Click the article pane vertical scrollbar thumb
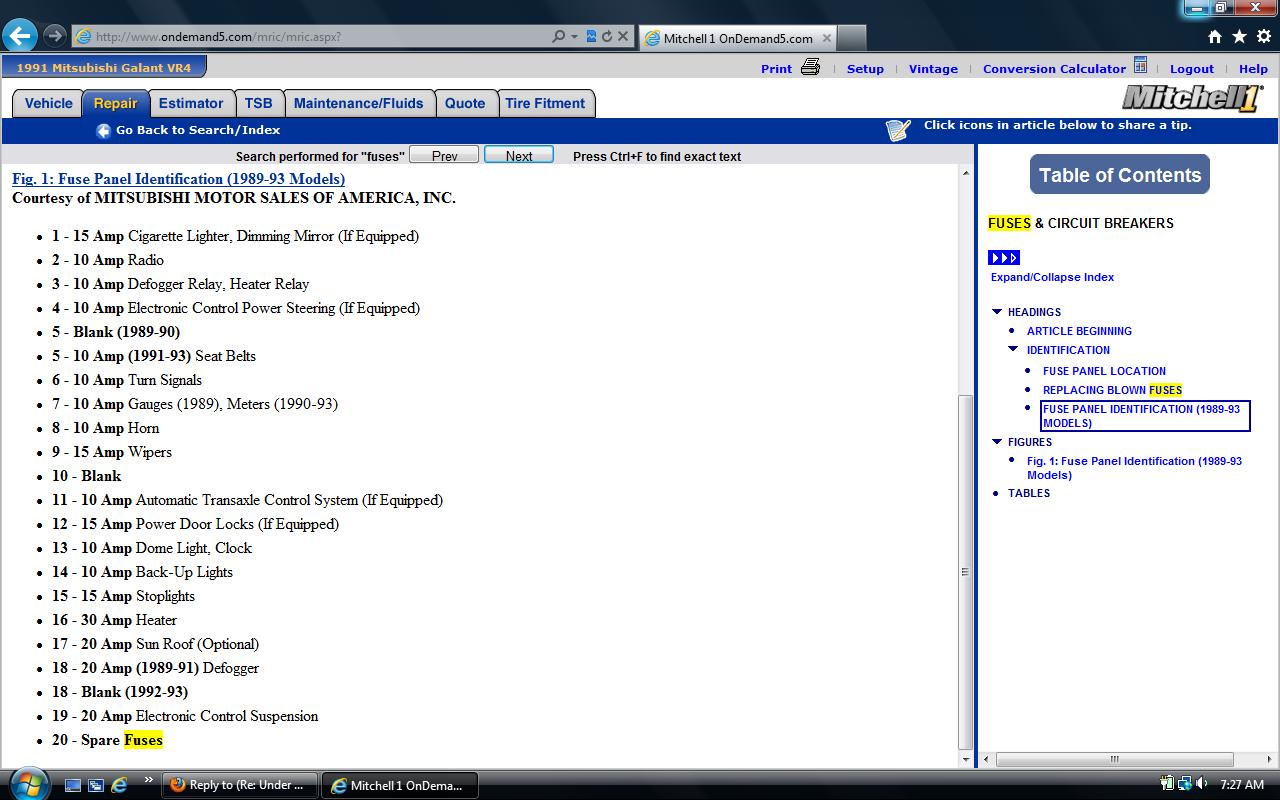Viewport: 1280px width, 800px height. click(x=965, y=572)
